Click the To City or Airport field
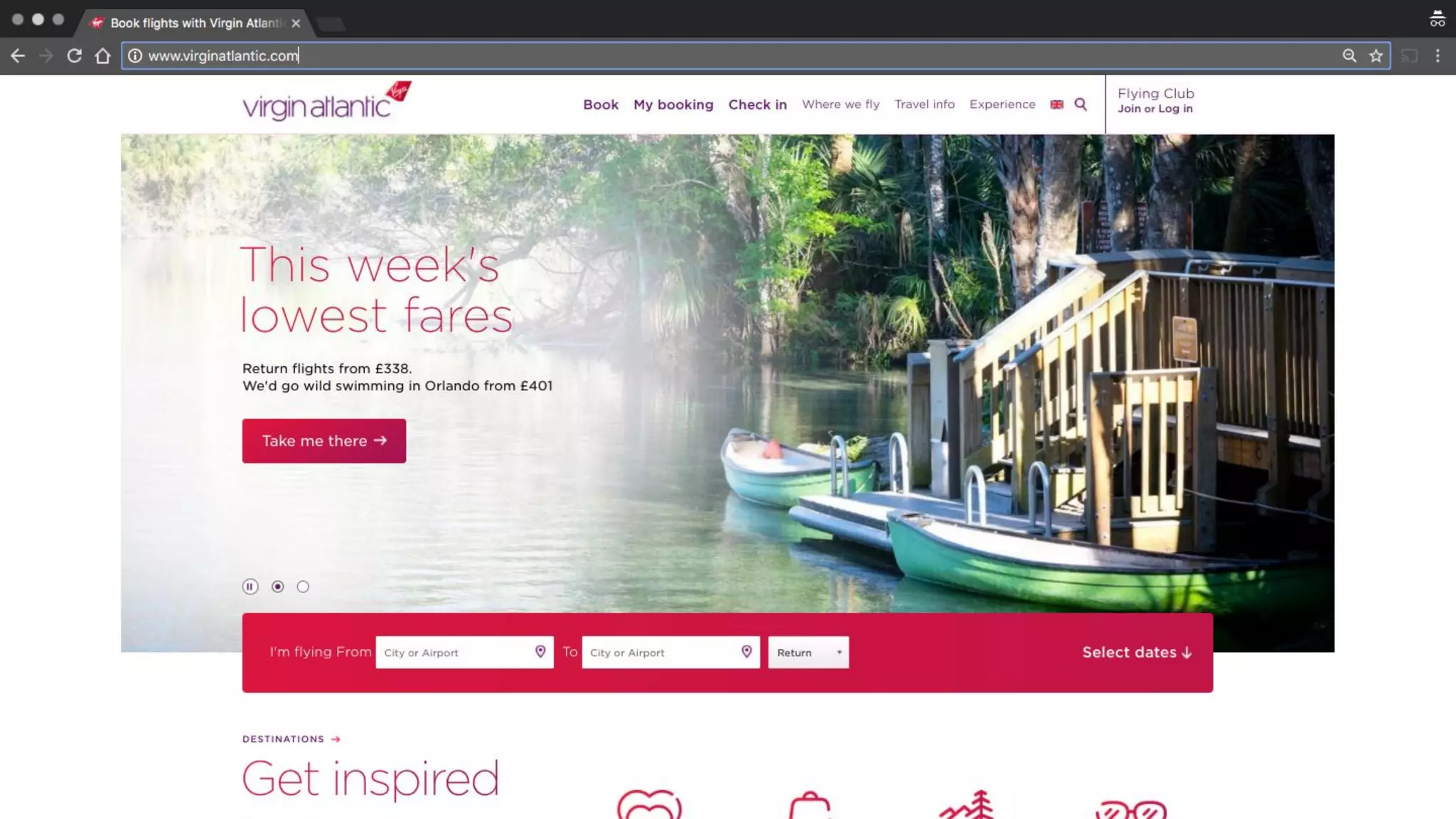 point(670,653)
